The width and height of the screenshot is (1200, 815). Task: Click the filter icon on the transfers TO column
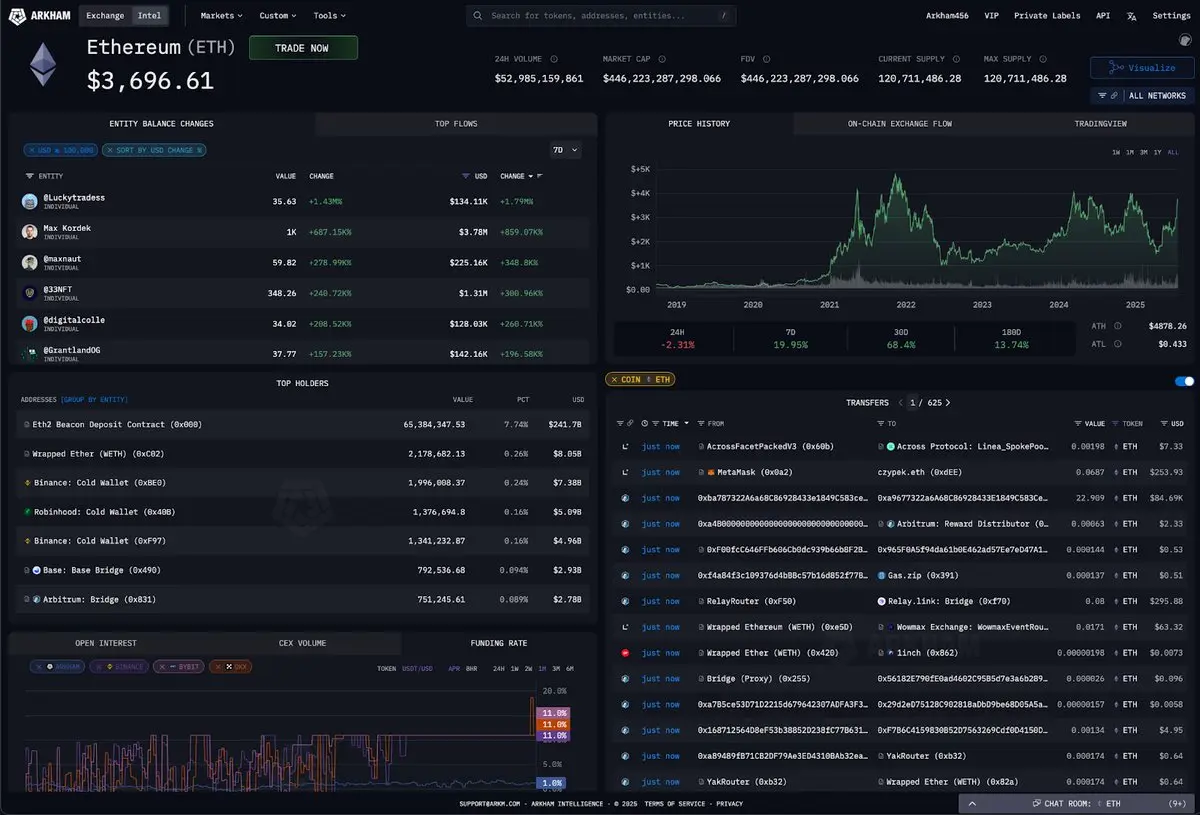(881, 424)
